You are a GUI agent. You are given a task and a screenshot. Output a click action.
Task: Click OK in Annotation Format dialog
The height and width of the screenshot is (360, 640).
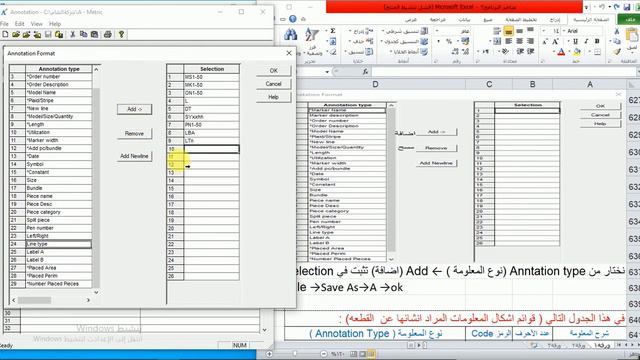(x=273, y=71)
